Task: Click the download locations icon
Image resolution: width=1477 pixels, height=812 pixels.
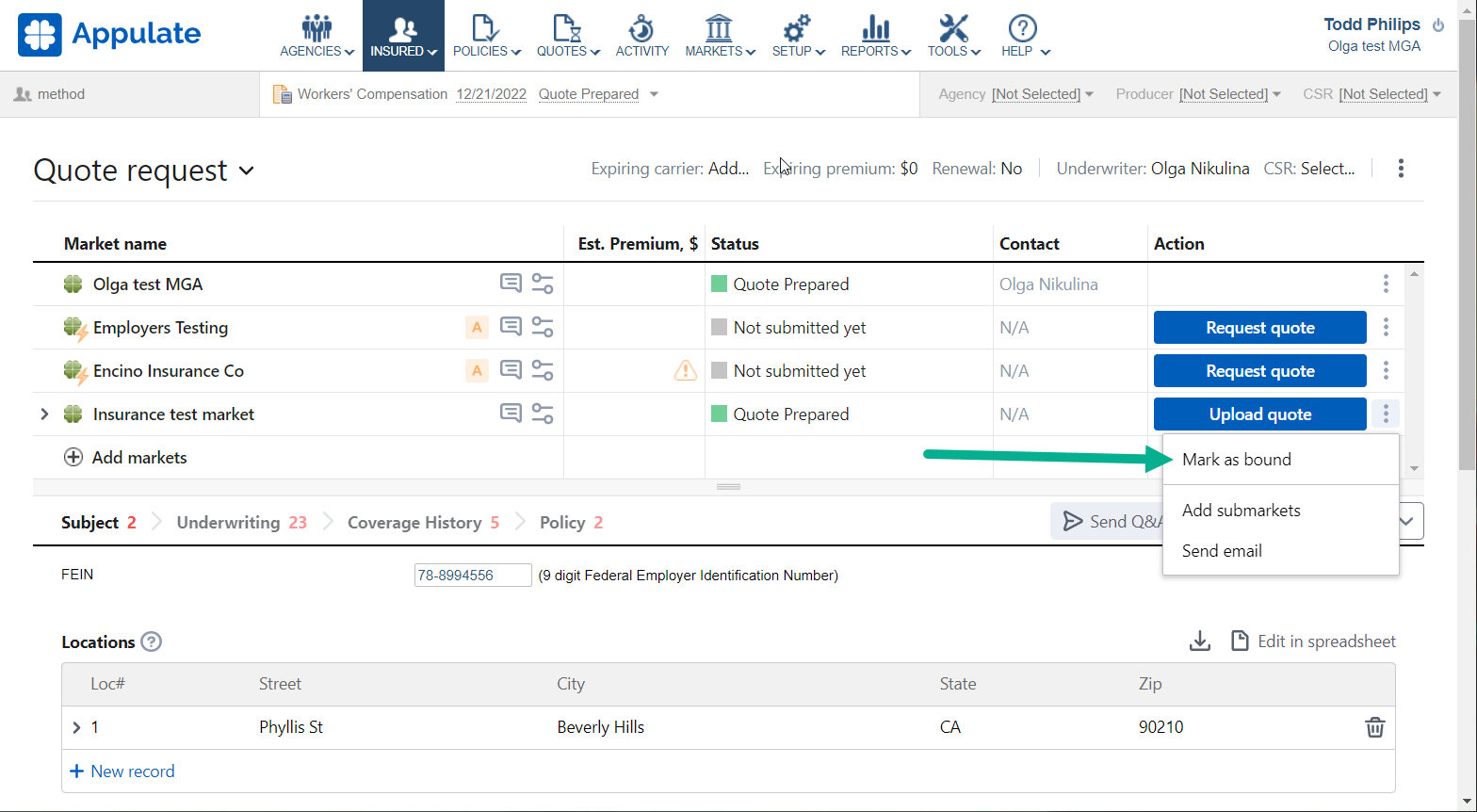Action: pos(1199,641)
